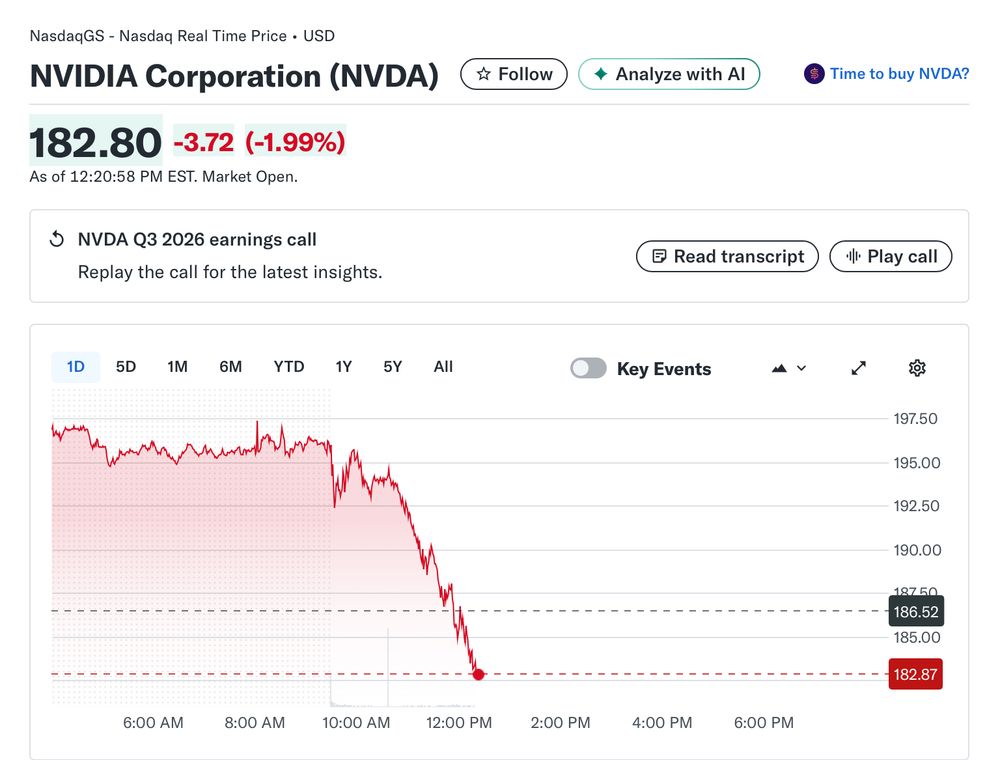Show the All-time chart range
Image resolution: width=1000 pixels, height=760 pixels.
tap(443, 367)
